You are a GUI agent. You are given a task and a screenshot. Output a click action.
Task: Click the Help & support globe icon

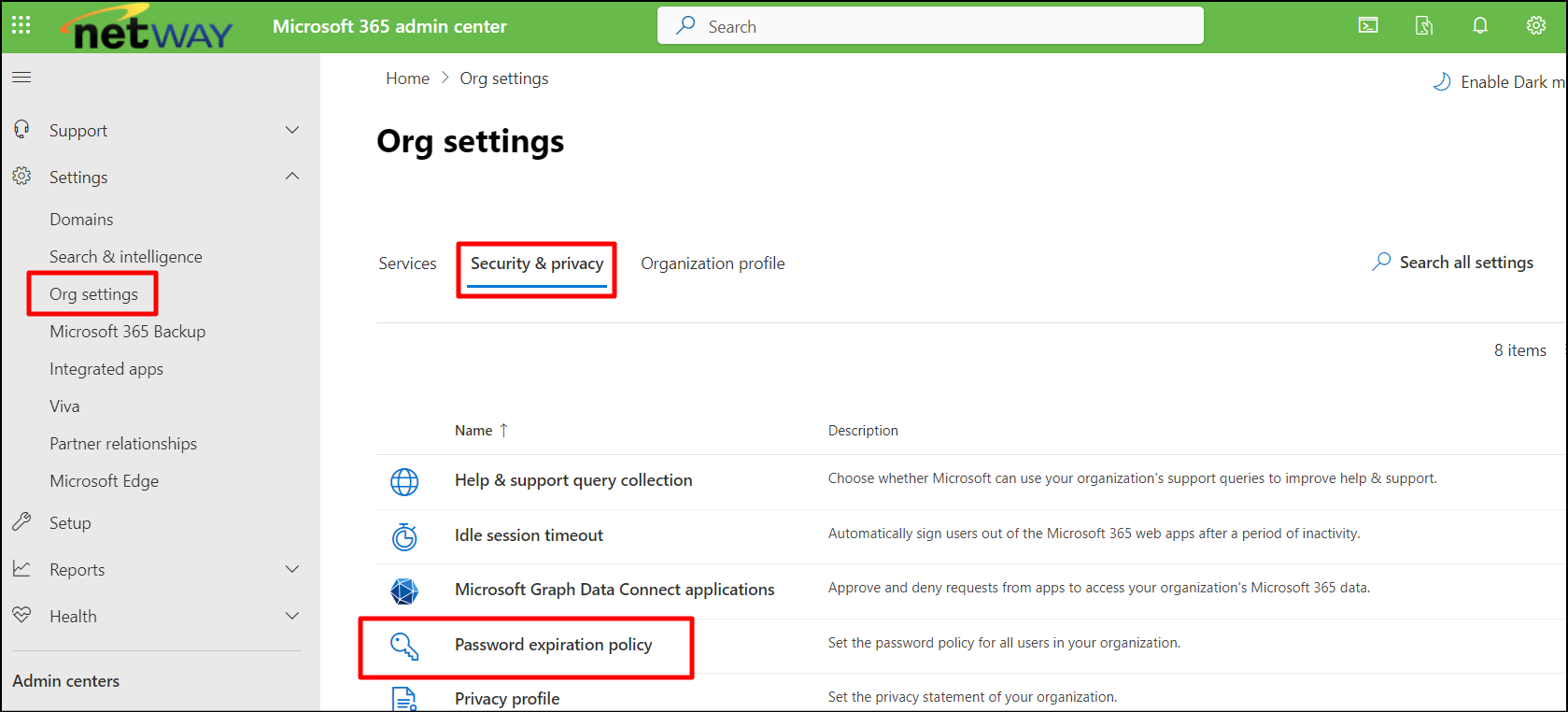click(x=404, y=481)
